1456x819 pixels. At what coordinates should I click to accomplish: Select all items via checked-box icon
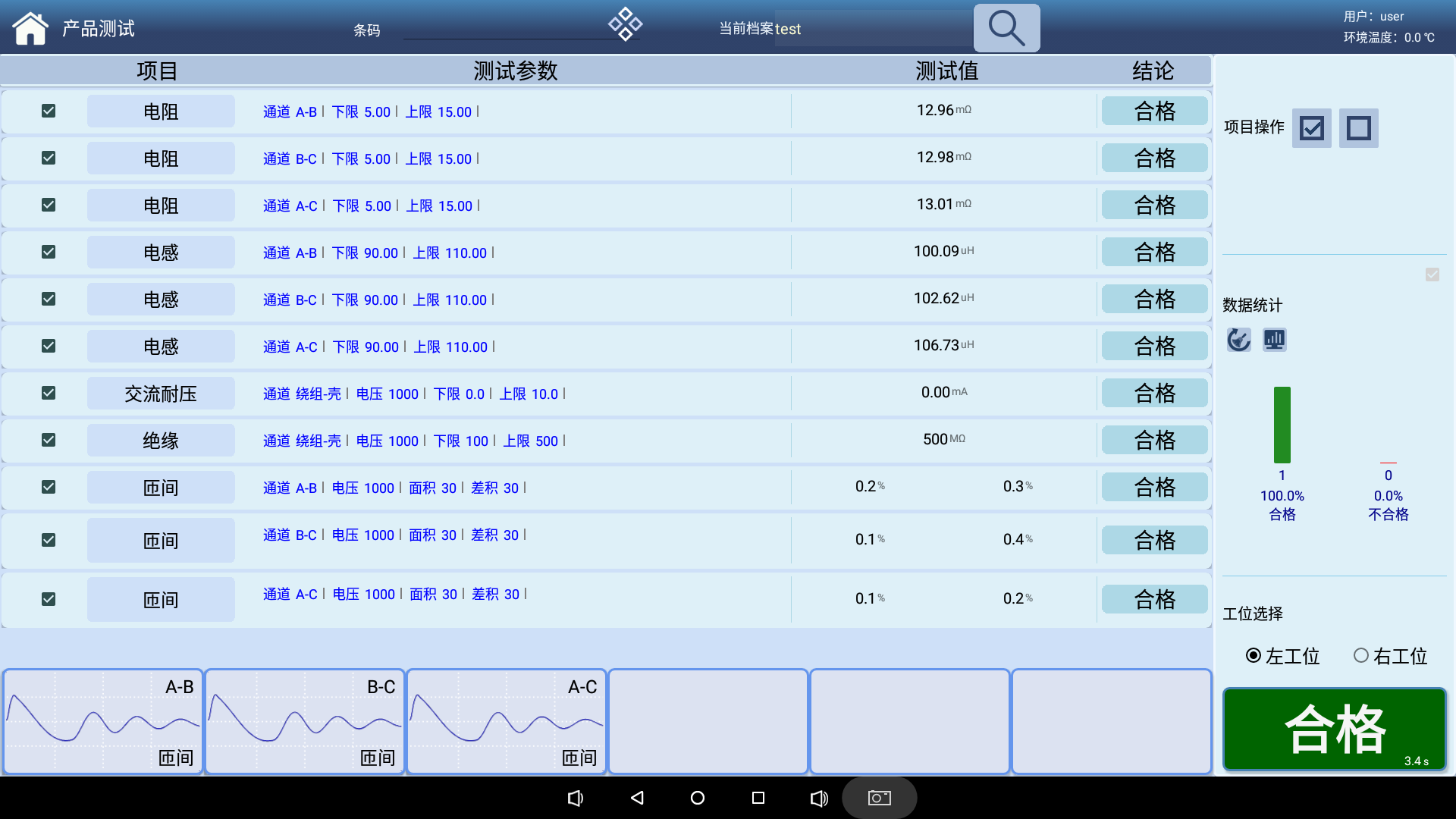click(x=1311, y=127)
